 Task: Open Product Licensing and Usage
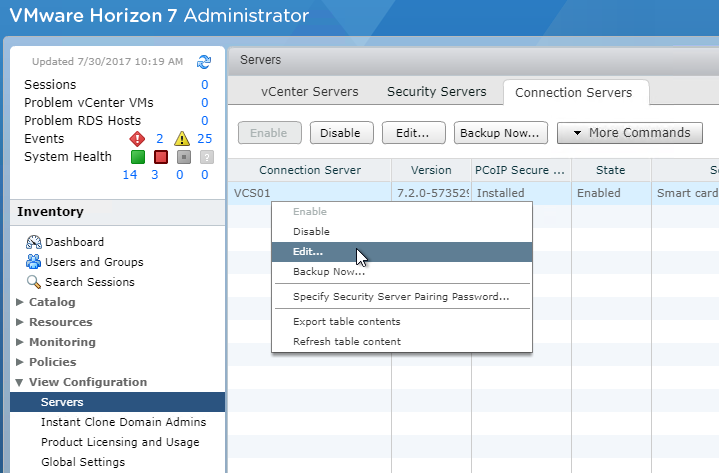click(120, 442)
